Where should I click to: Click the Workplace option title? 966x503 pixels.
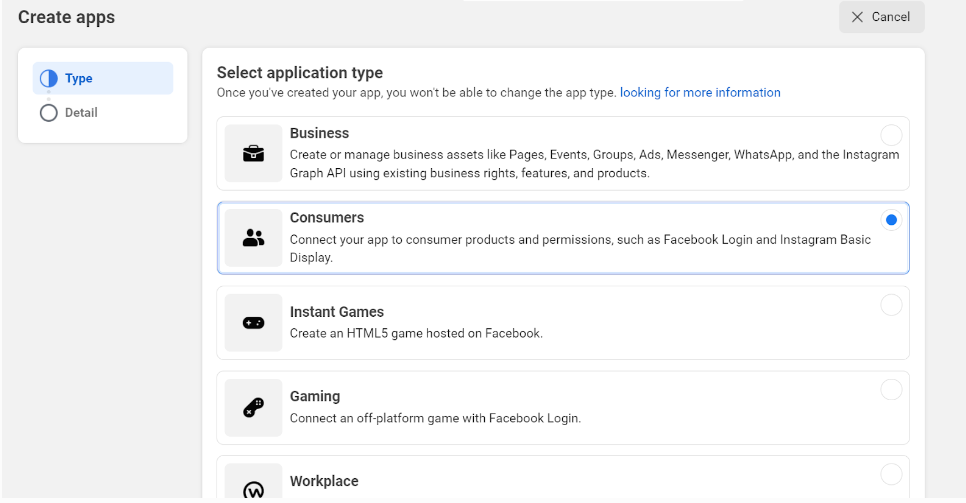(324, 481)
